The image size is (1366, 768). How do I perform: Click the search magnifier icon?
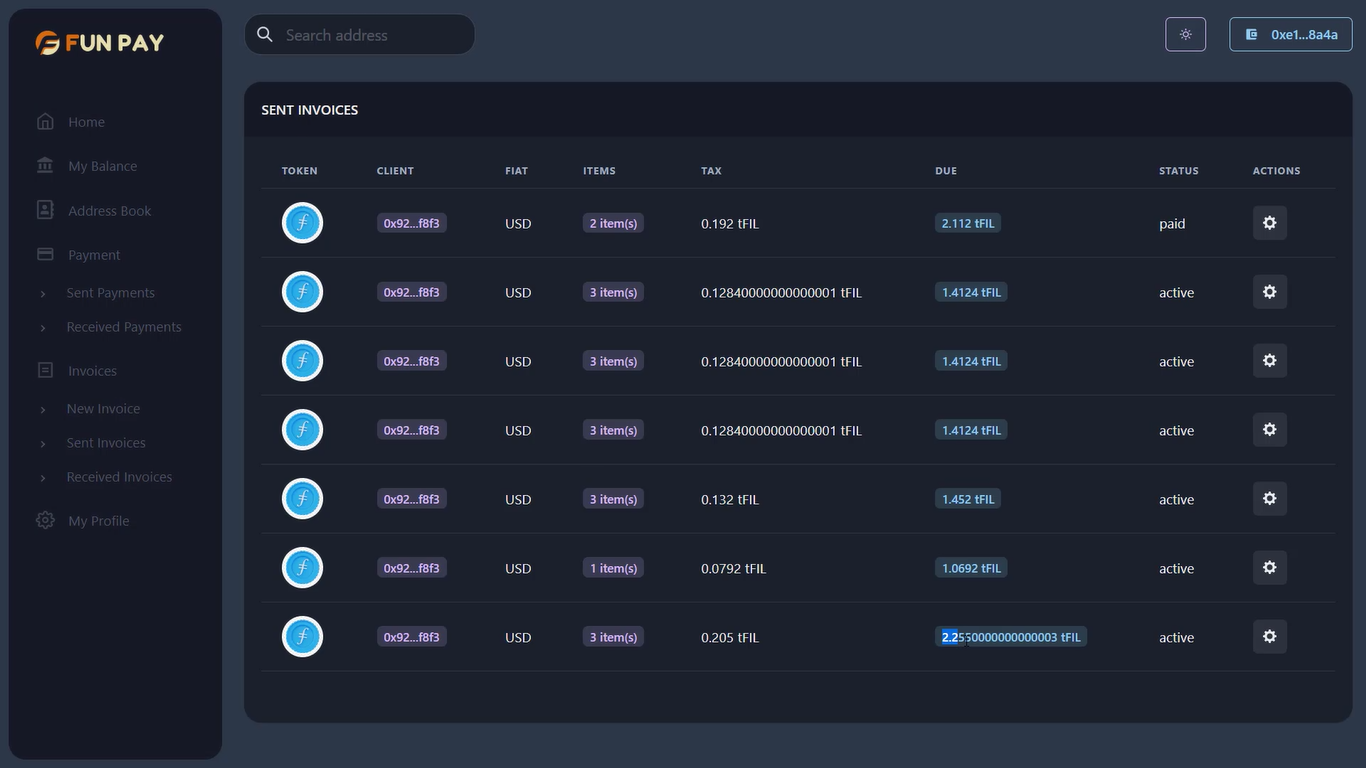pos(264,34)
